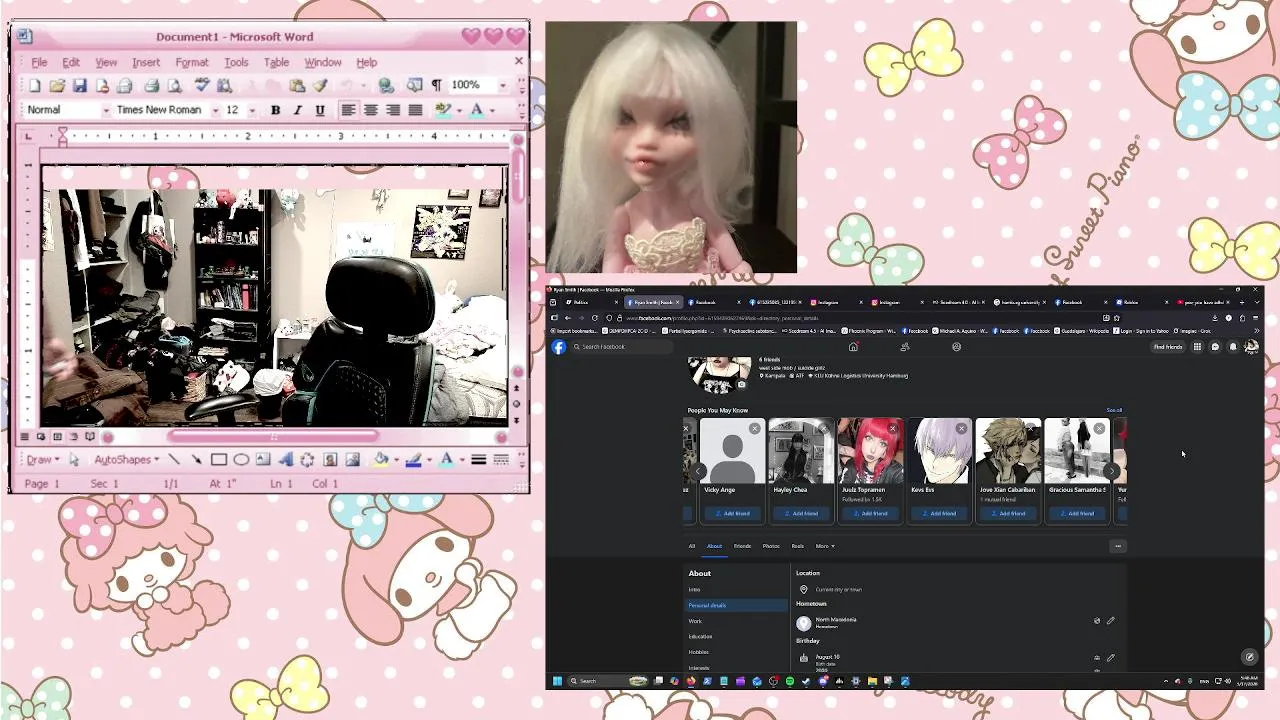1280x720 pixels.
Task: Click the Facebook logo home icon
Action: click(x=559, y=347)
